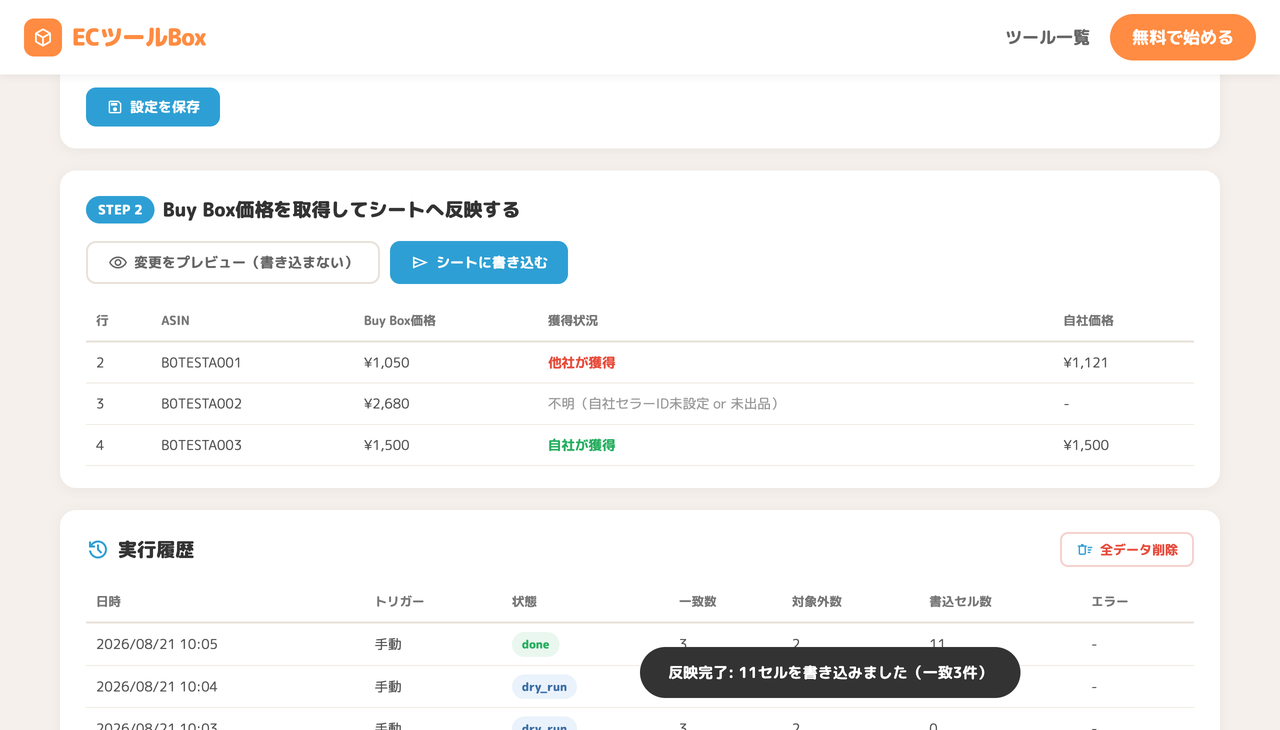Click the トリガー column header
The height and width of the screenshot is (730, 1280).
pos(399,602)
